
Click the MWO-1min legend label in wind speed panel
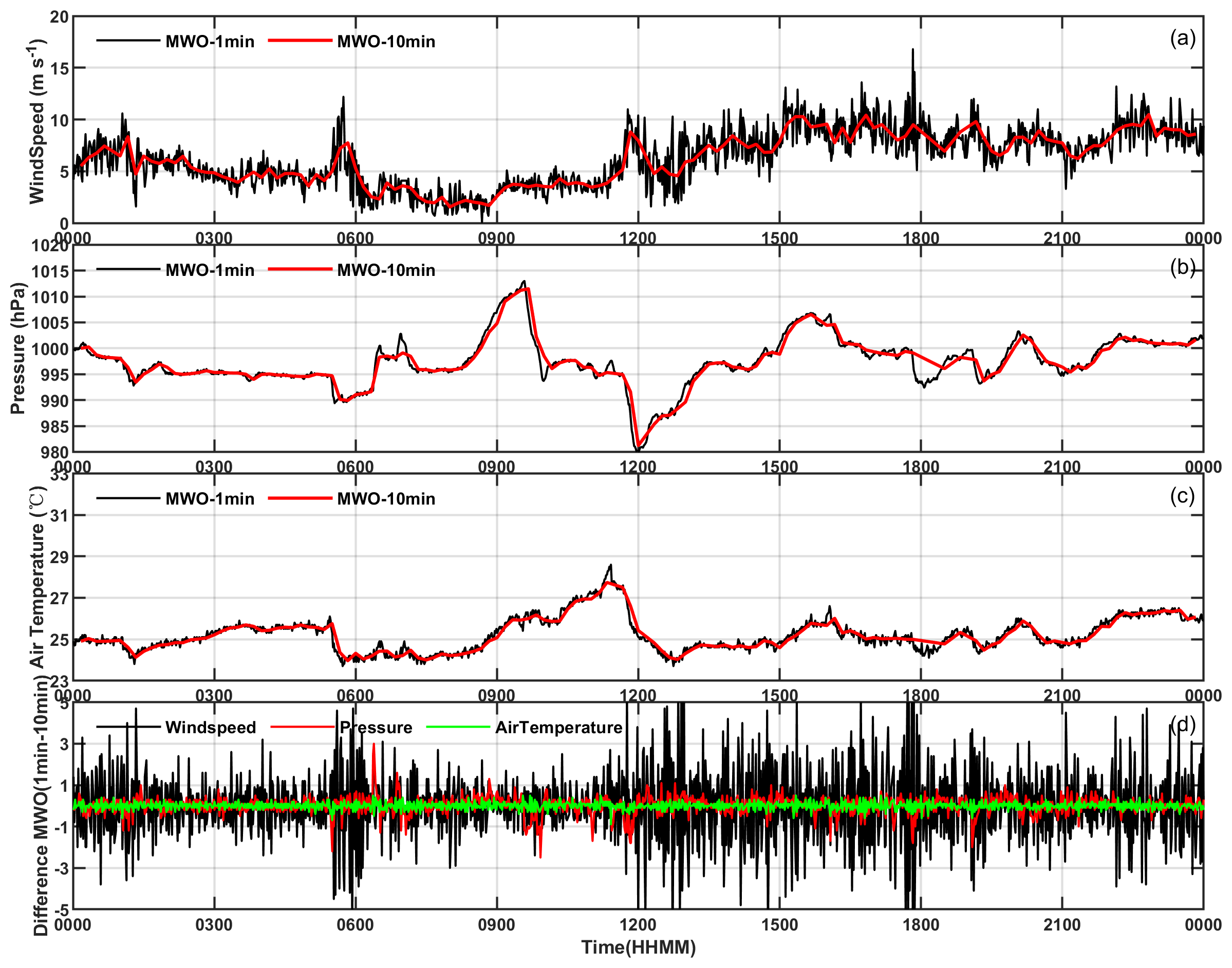click(210, 42)
